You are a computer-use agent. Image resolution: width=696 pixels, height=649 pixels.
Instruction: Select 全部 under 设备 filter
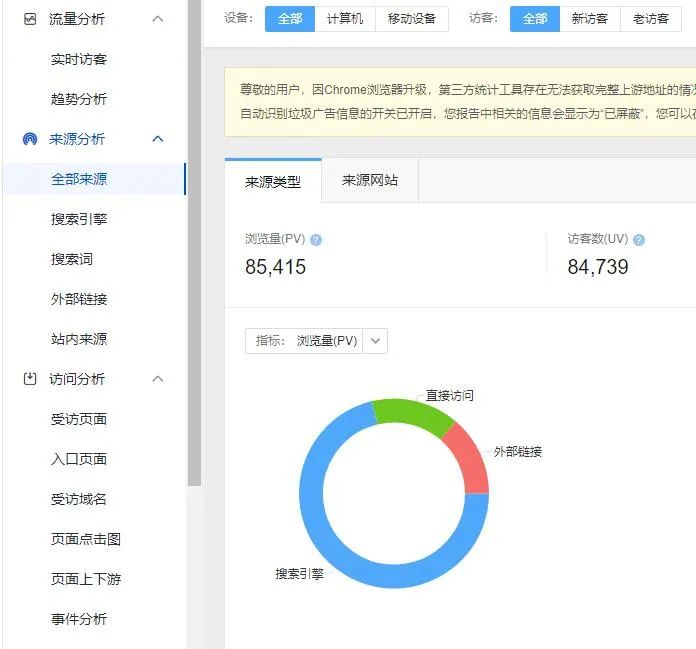point(290,19)
